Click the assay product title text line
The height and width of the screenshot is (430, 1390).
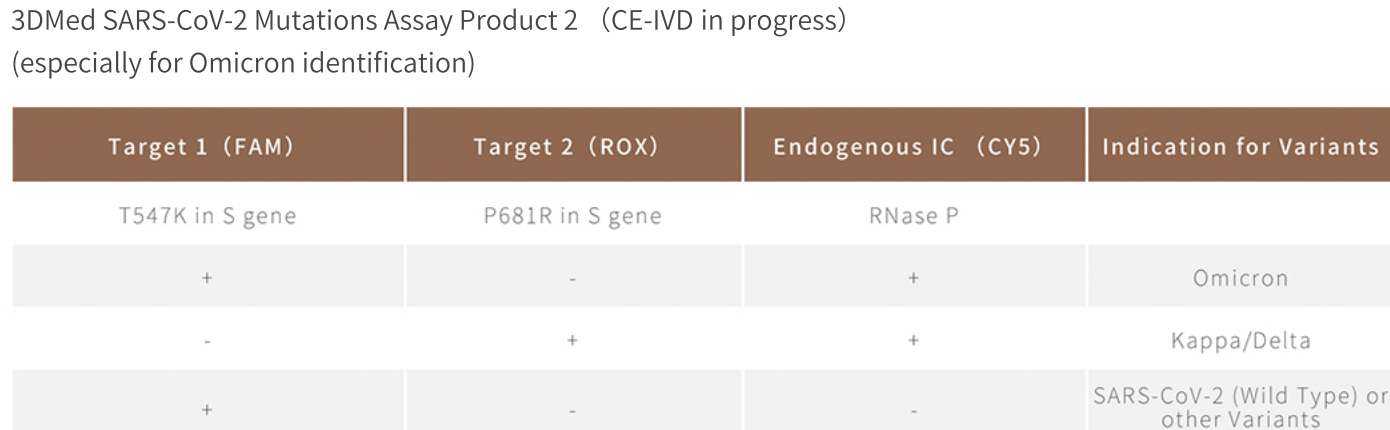pos(428,21)
